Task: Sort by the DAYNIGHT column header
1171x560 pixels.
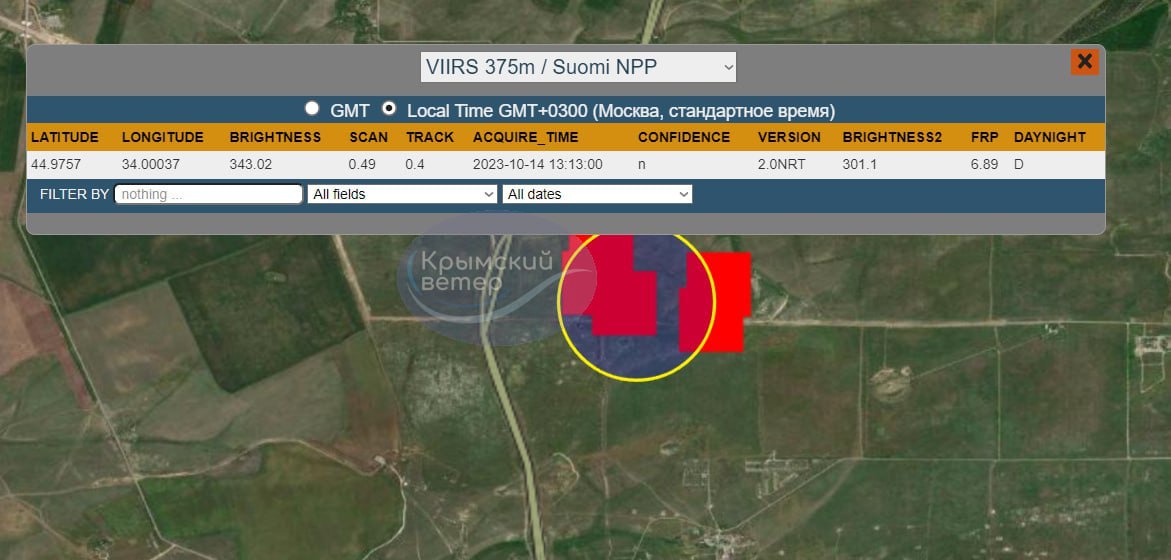Action: click(1049, 137)
